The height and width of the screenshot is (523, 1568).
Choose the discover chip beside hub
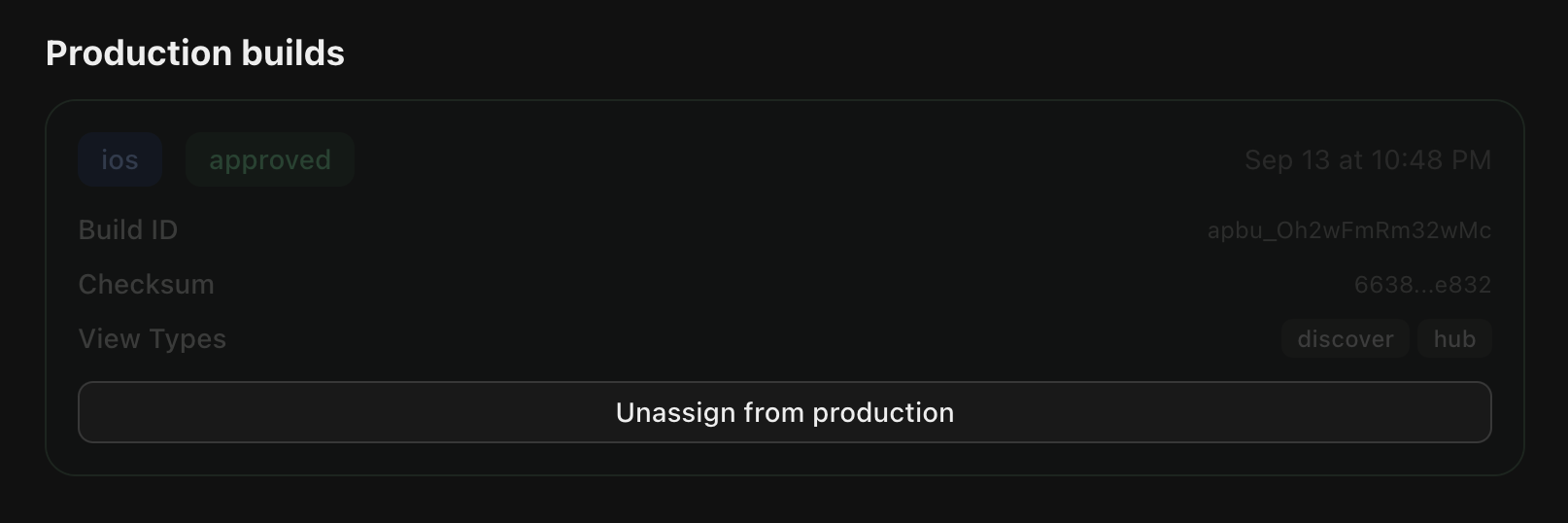click(1346, 338)
